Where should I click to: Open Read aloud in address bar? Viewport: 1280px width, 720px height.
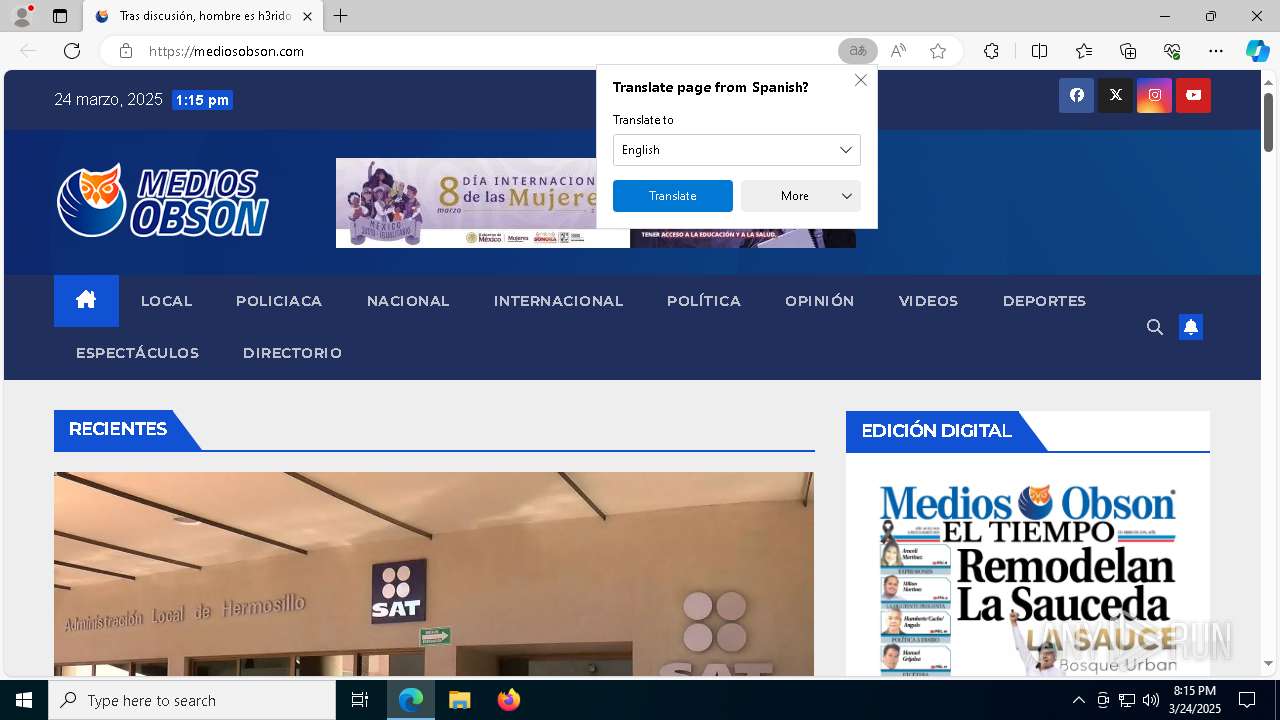898,51
